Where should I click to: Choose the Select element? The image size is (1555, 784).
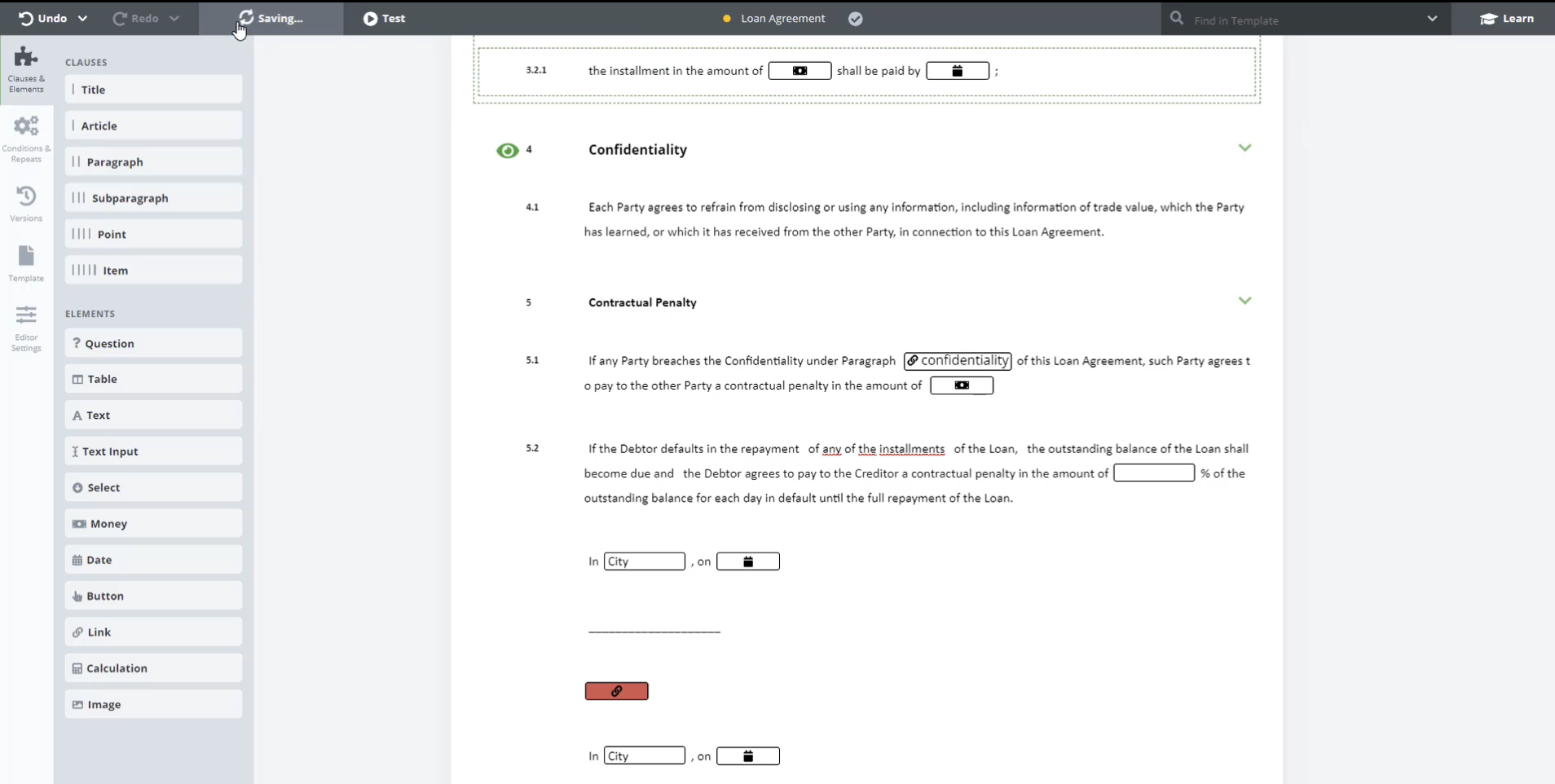[x=153, y=487]
